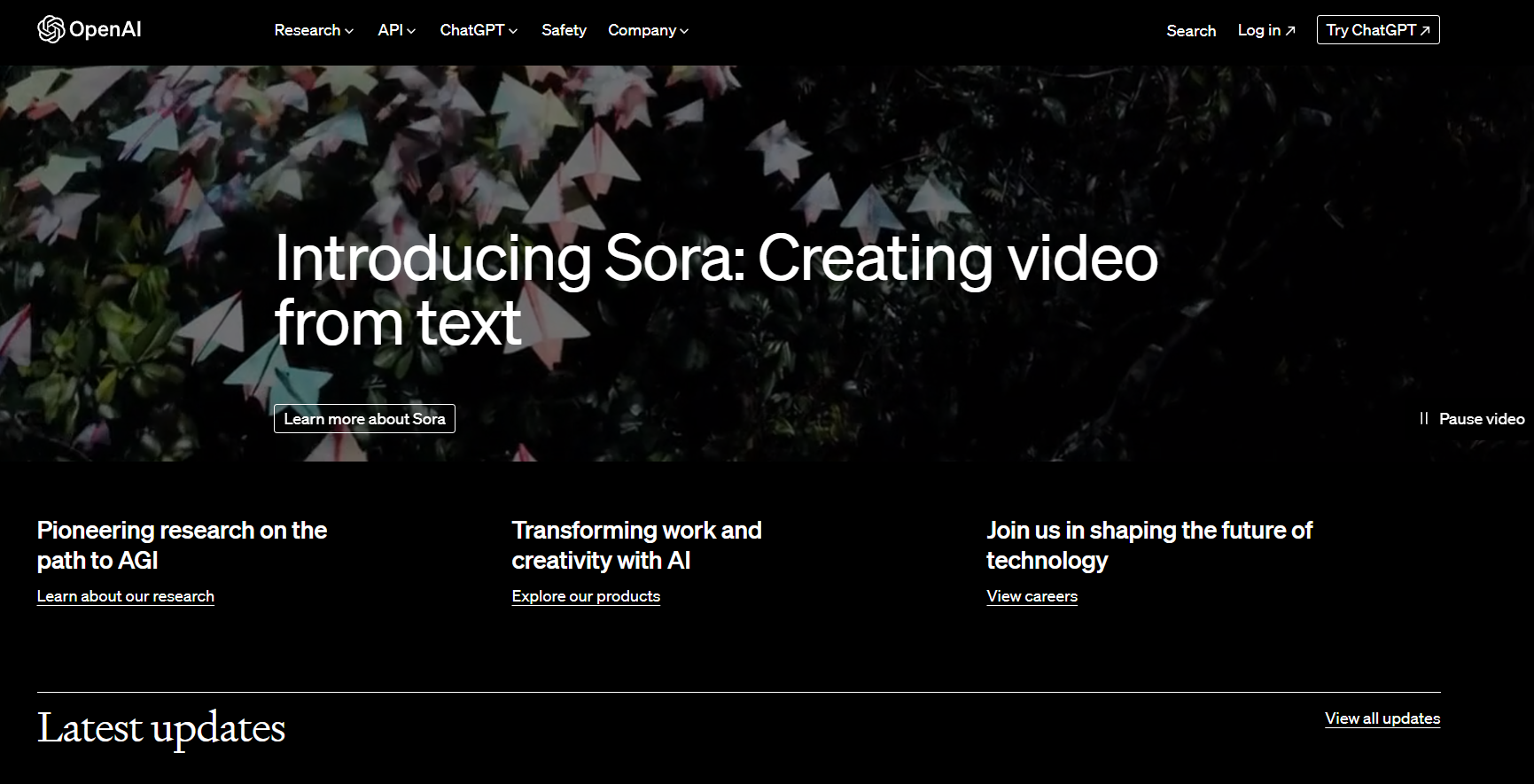The image size is (1534, 784).
Task: Click the Latest updates heading
Action: tap(161, 729)
